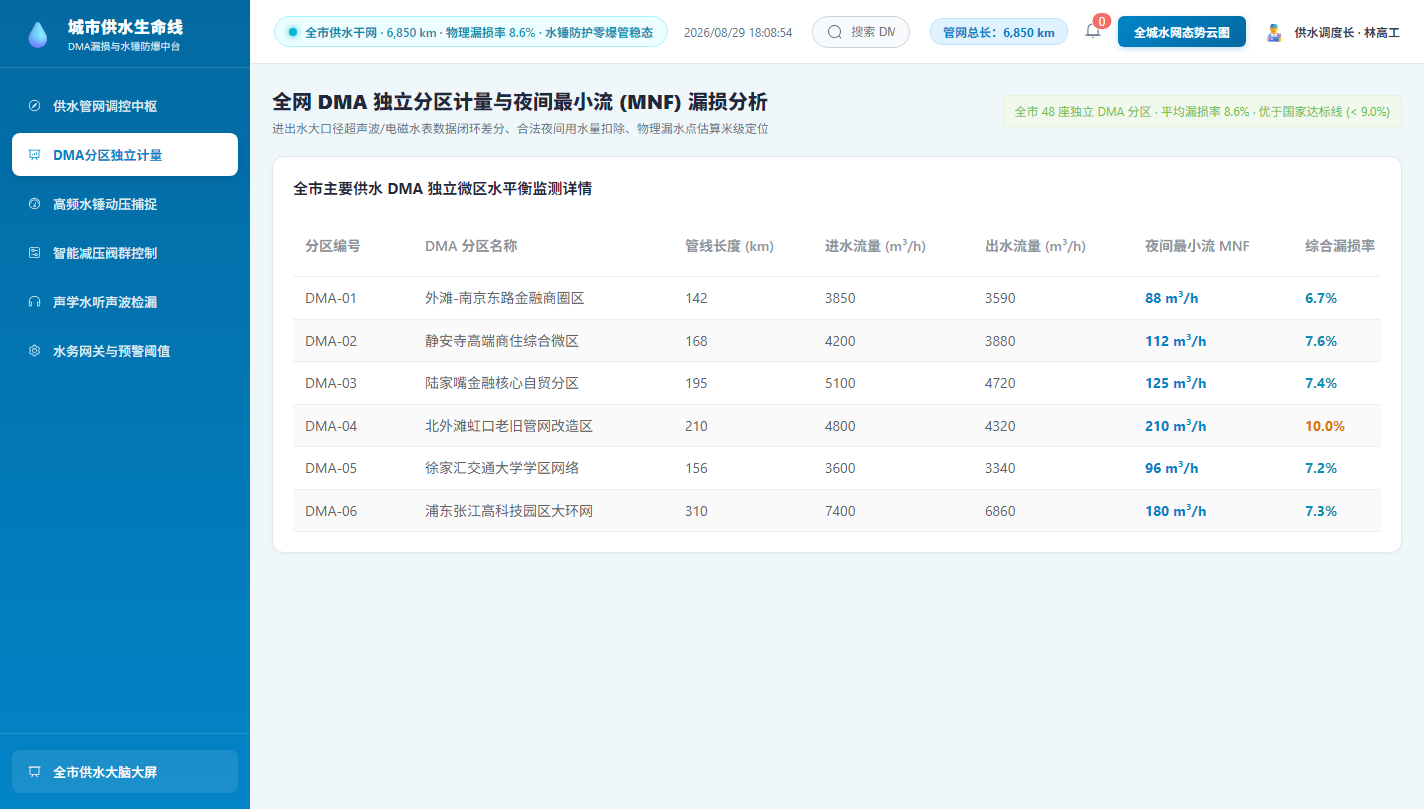1424x809 pixels.
Task: Click 静安寺高端商住综合微区 zone name
Action: (502, 341)
